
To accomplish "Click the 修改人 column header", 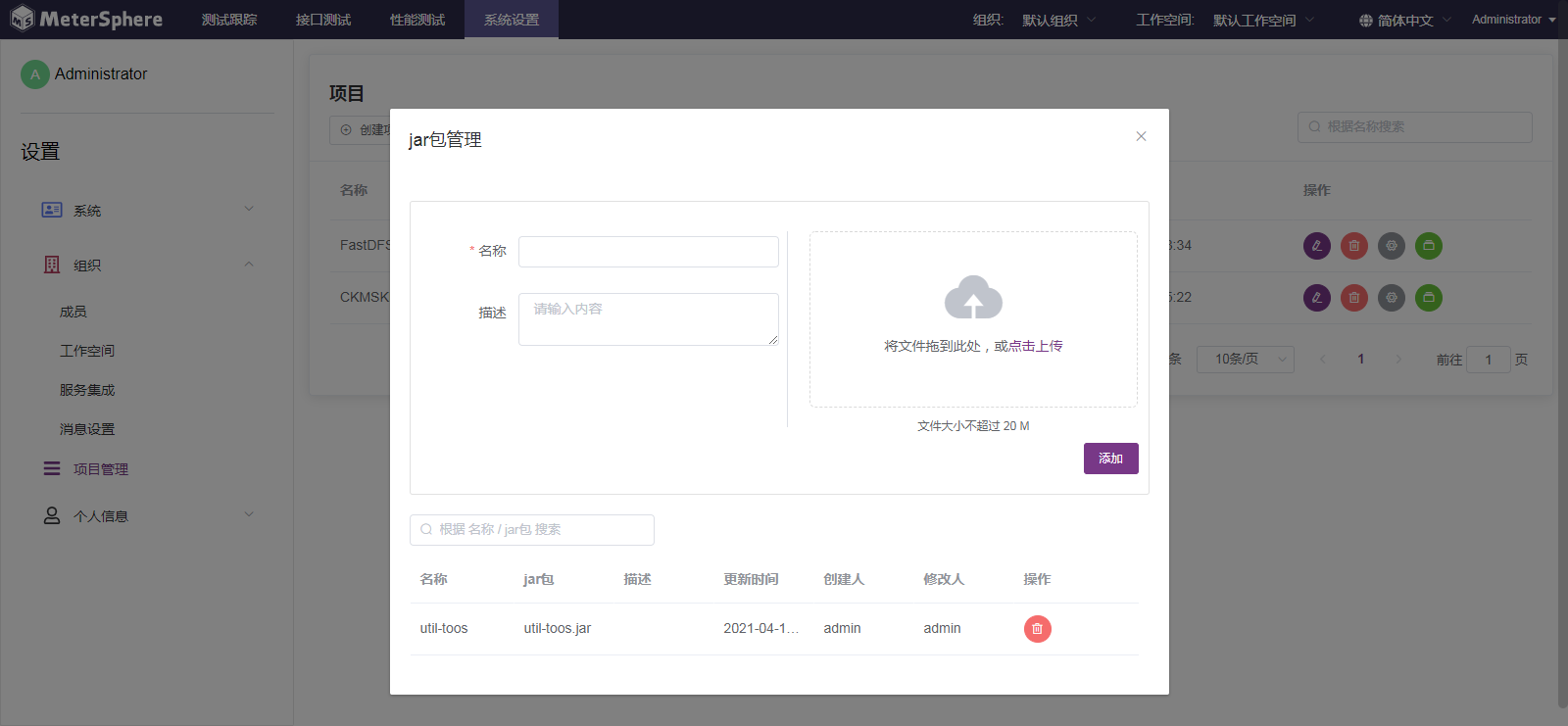I will coord(944,579).
